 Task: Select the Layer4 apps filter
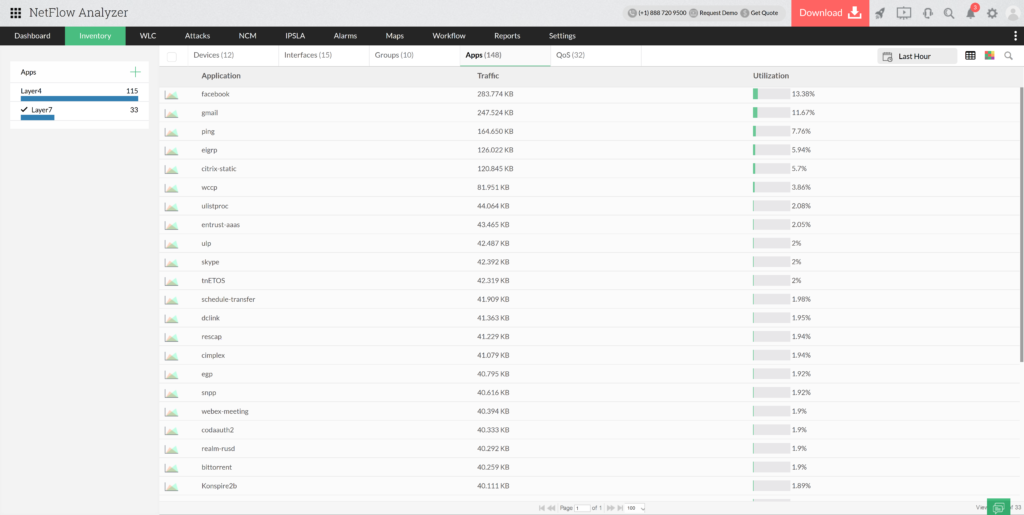(31, 91)
